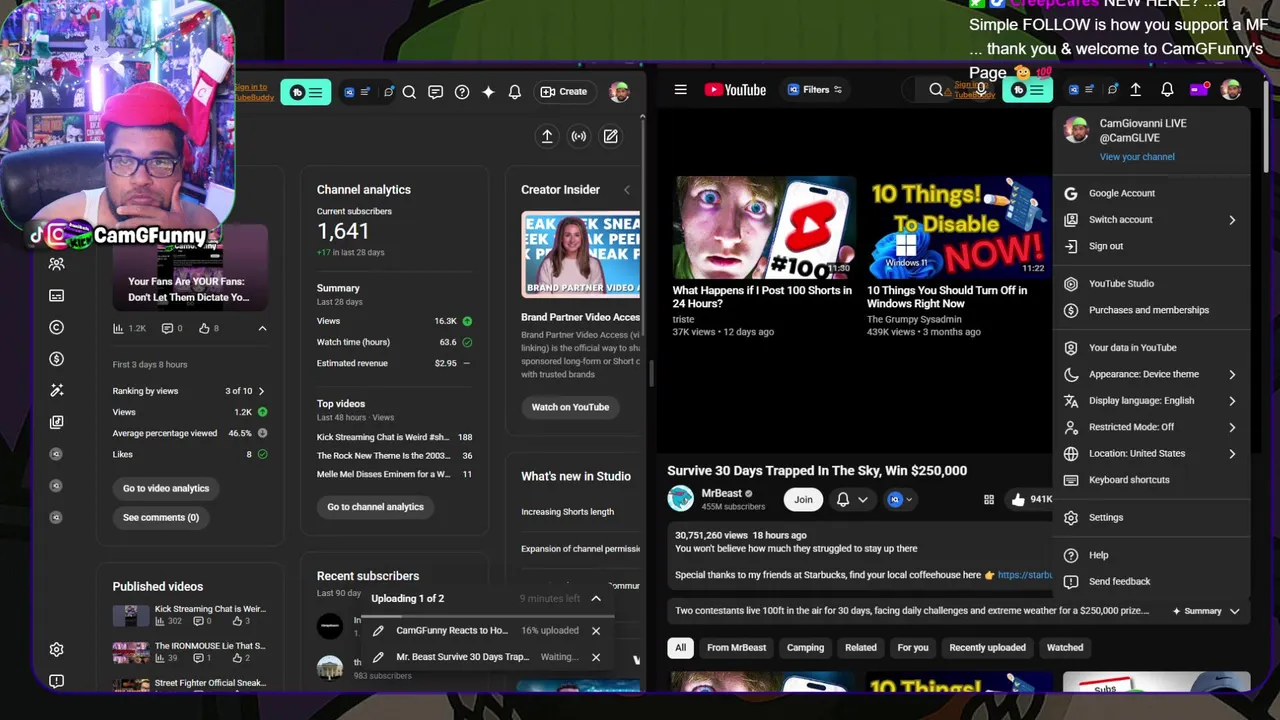Expand Location: United States submenu

pyautogui.click(x=1150, y=454)
